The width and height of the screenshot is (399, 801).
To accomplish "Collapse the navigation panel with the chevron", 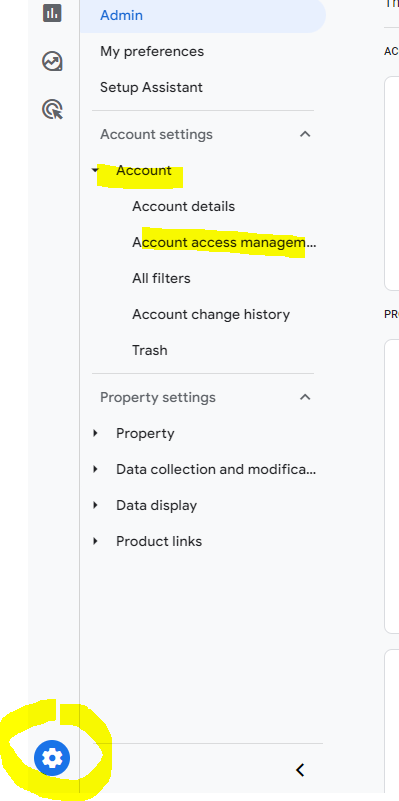I will pos(300,770).
